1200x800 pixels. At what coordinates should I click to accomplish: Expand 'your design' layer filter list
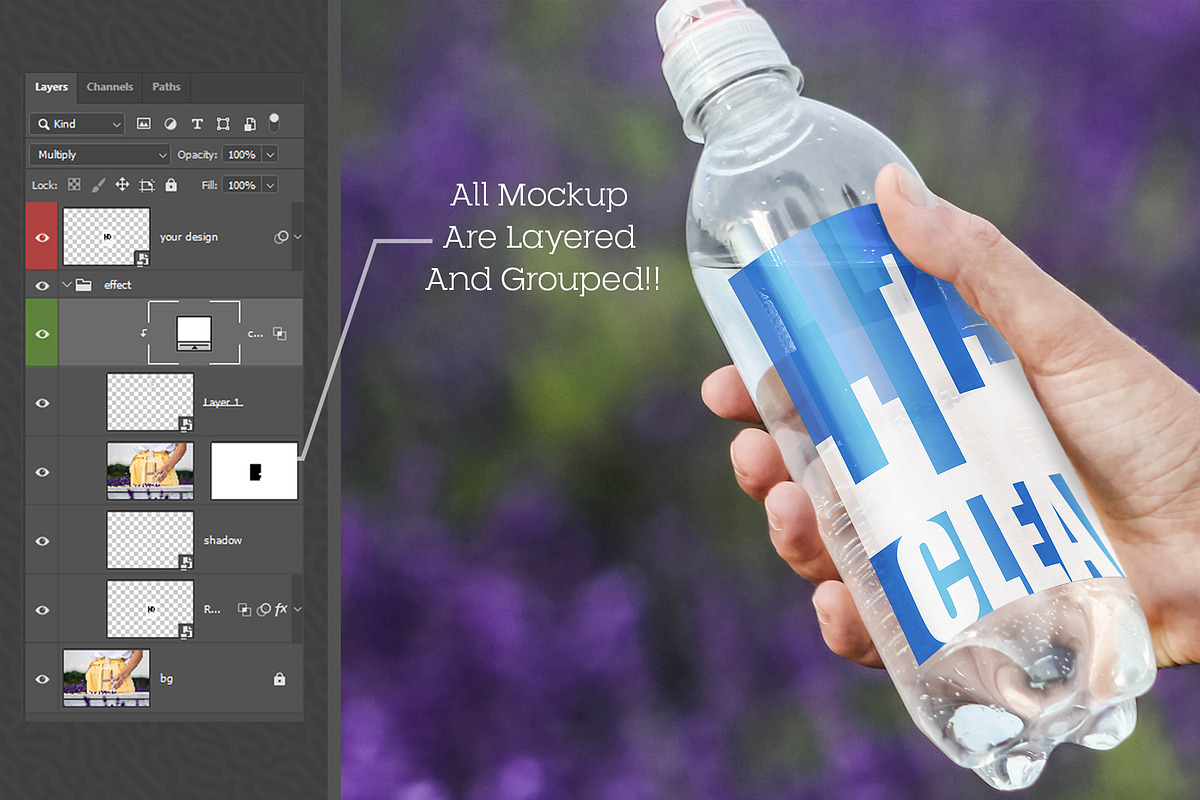pos(297,237)
